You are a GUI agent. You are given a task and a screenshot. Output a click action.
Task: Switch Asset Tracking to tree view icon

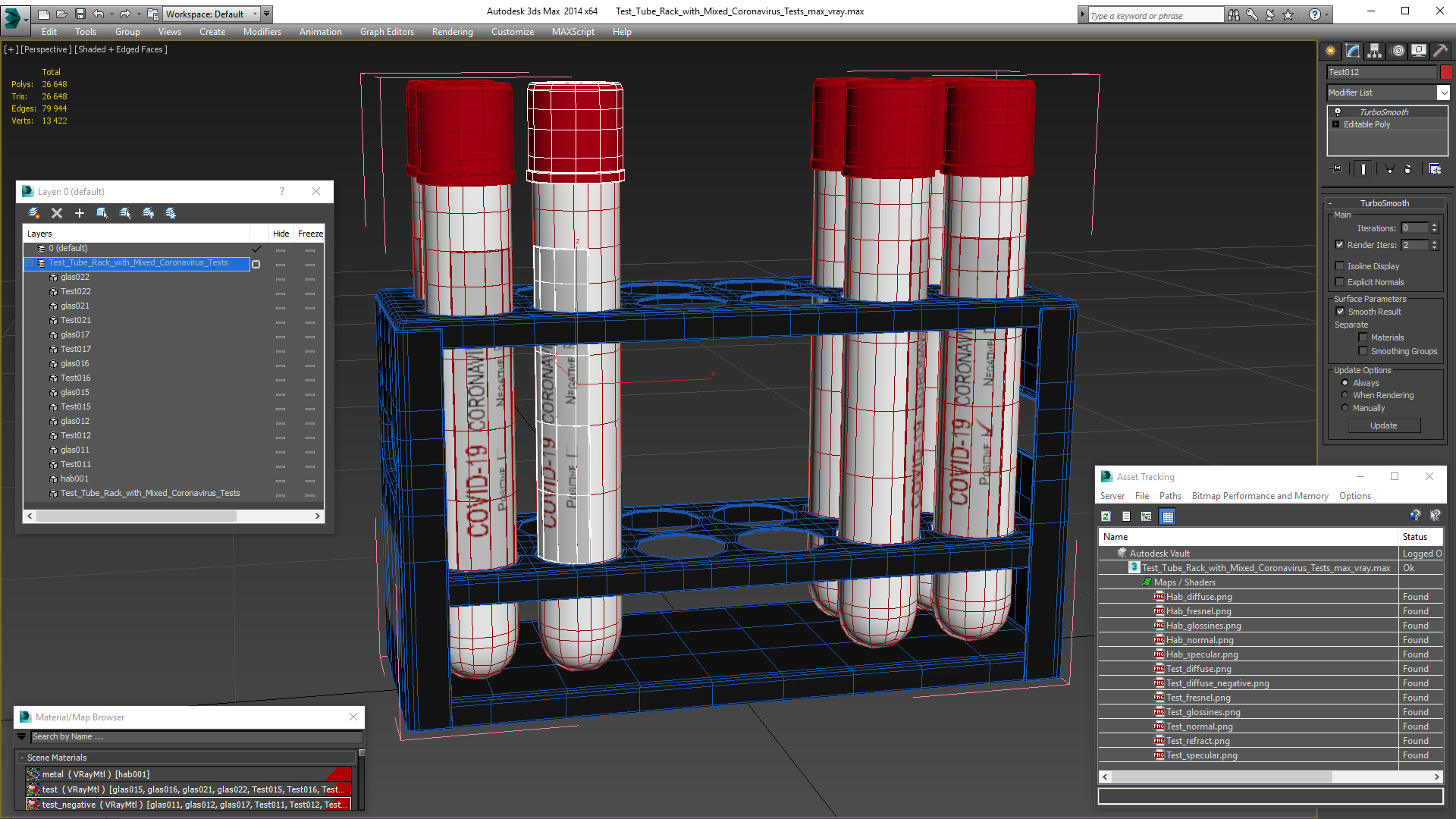click(x=1147, y=516)
